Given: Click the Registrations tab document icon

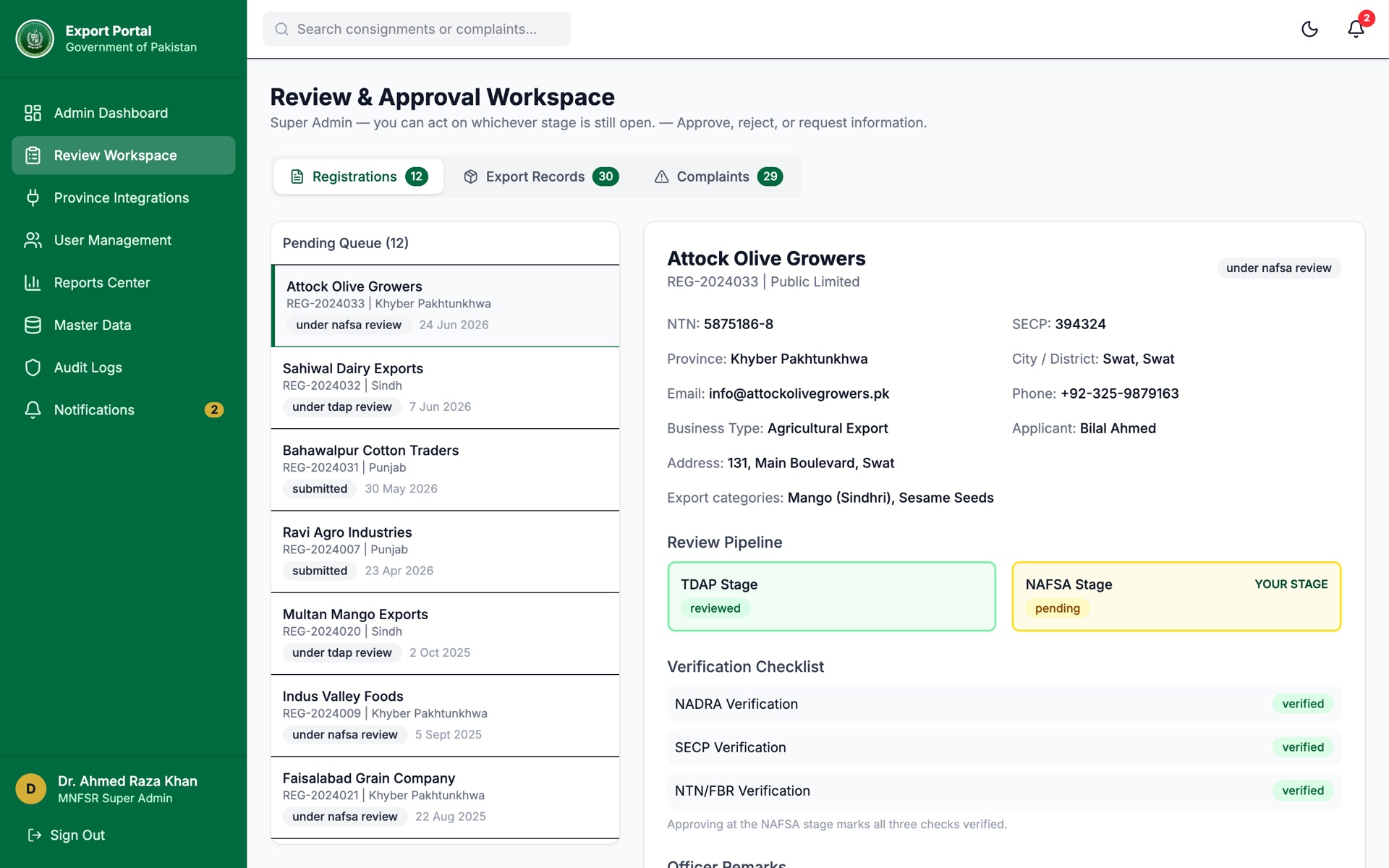Looking at the screenshot, I should tap(297, 176).
